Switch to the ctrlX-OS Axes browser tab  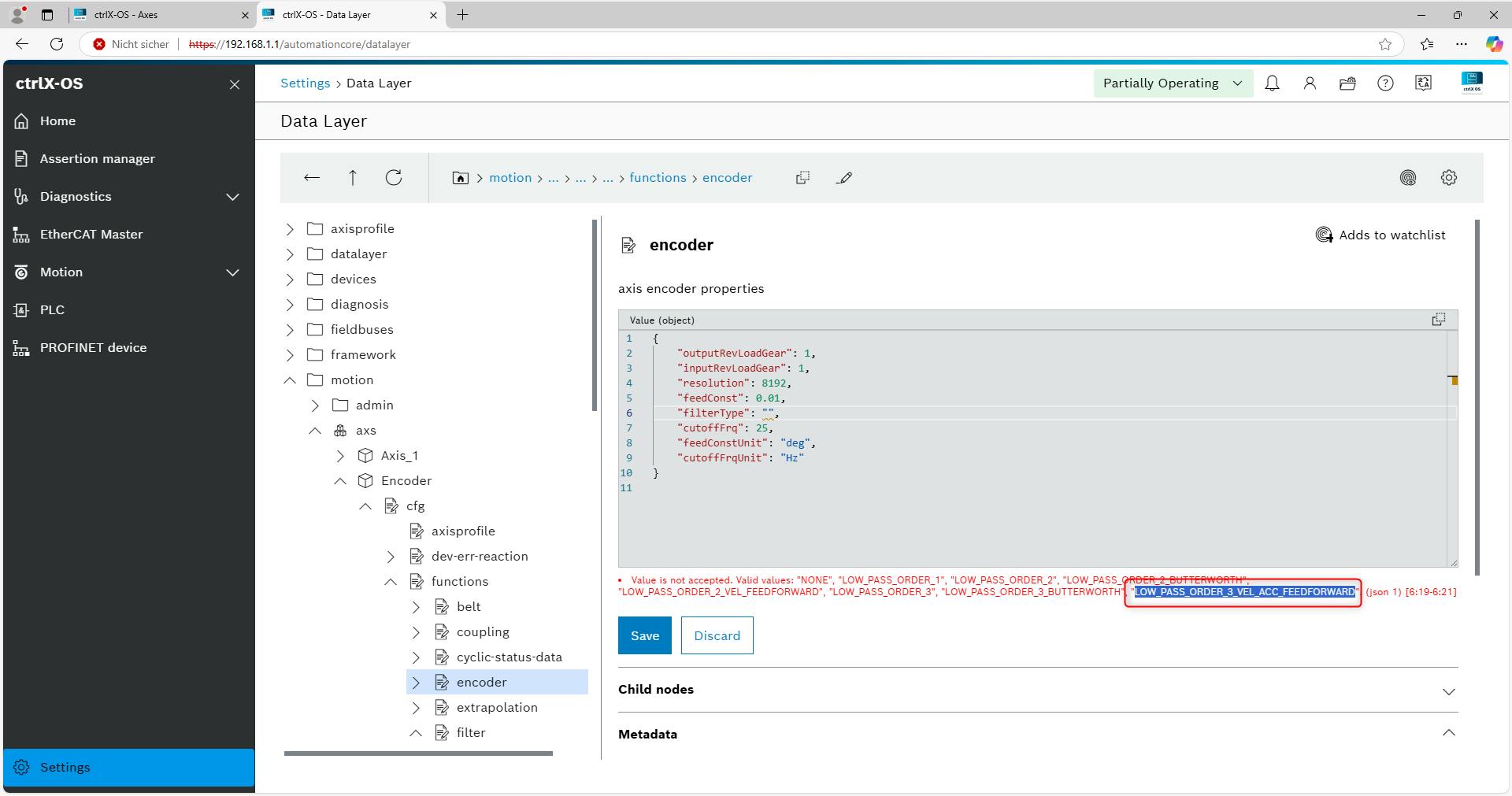[157, 15]
